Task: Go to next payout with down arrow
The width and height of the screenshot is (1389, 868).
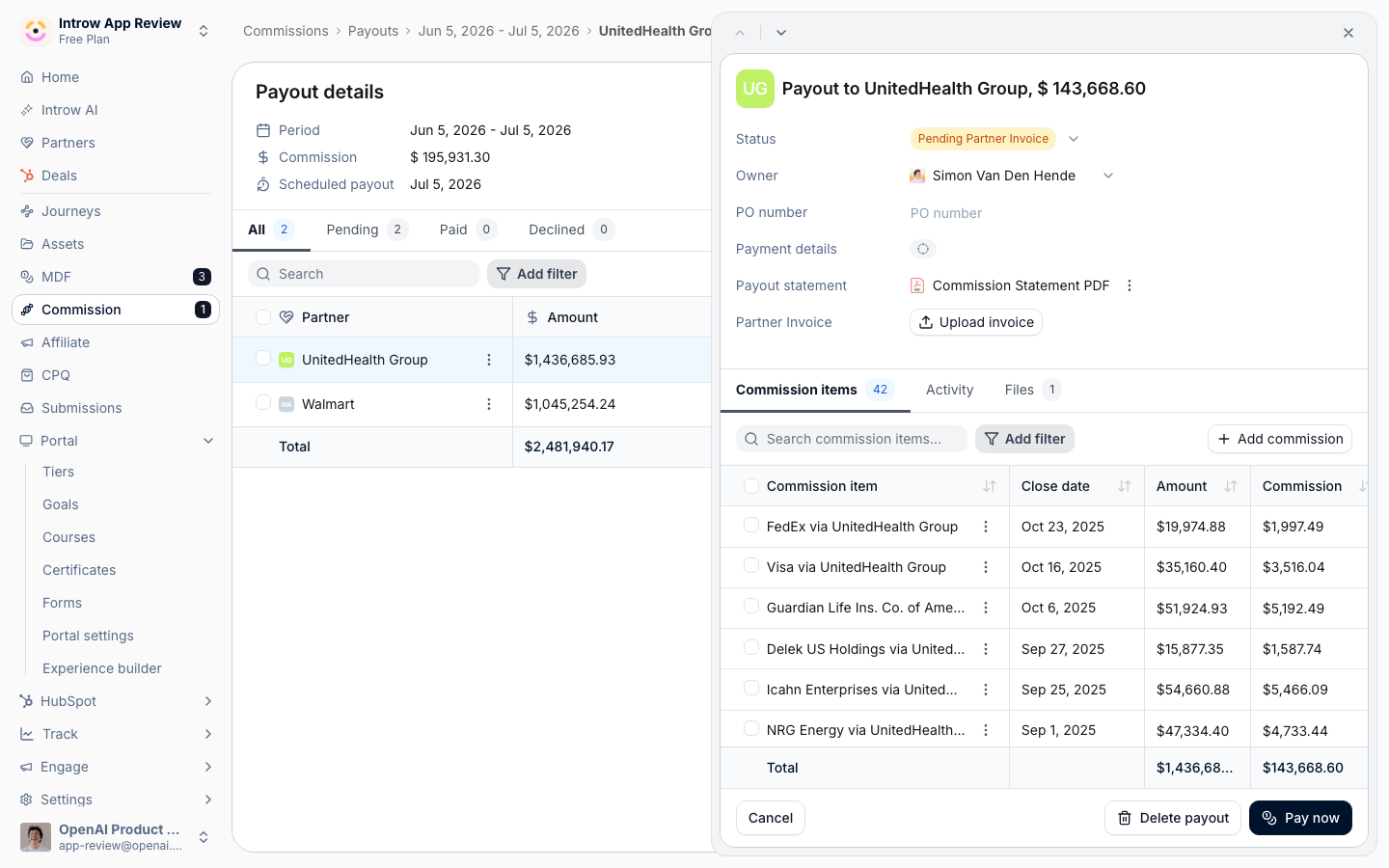Action: coord(781,33)
